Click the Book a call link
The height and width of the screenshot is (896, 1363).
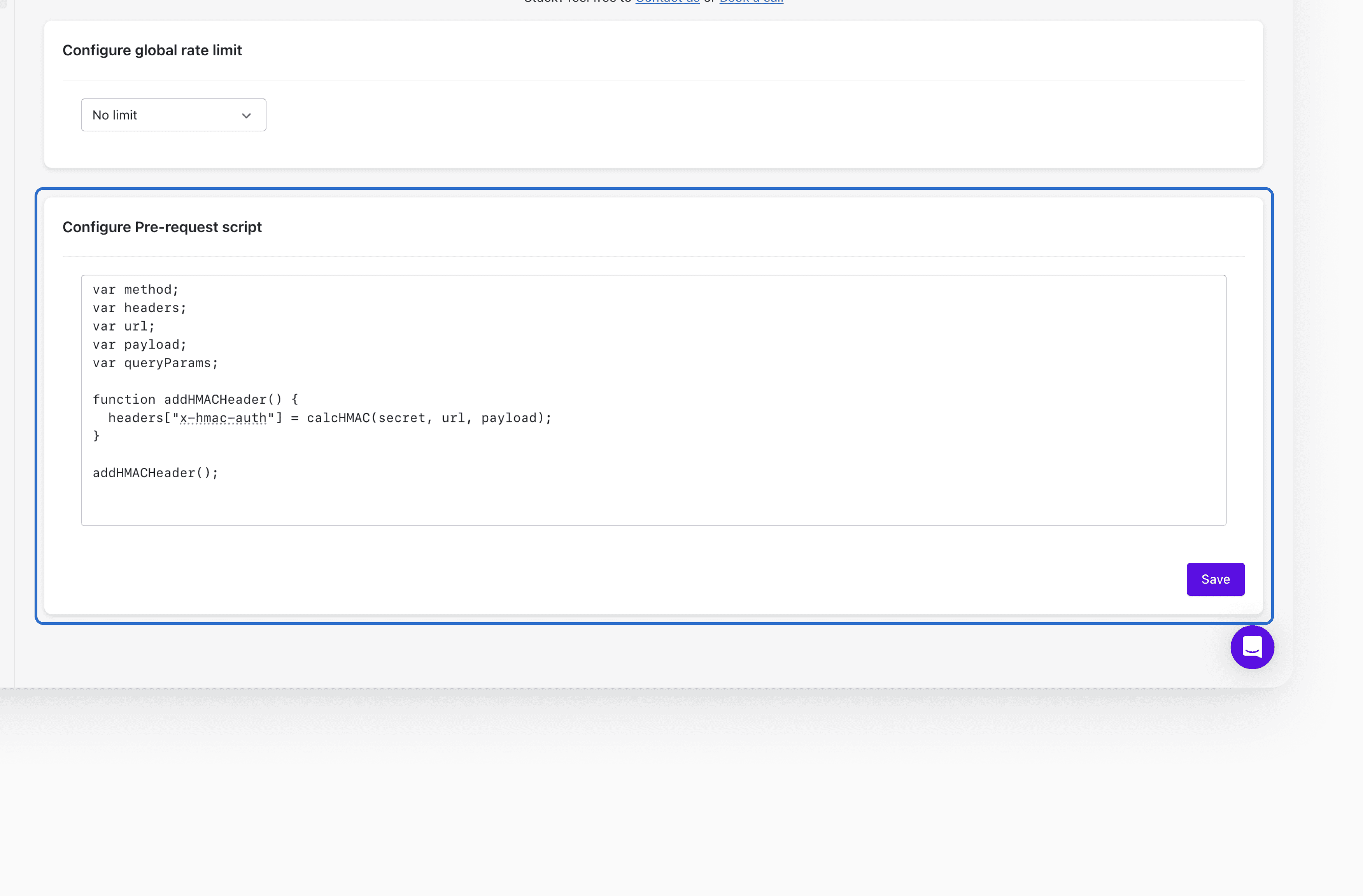(x=751, y=2)
